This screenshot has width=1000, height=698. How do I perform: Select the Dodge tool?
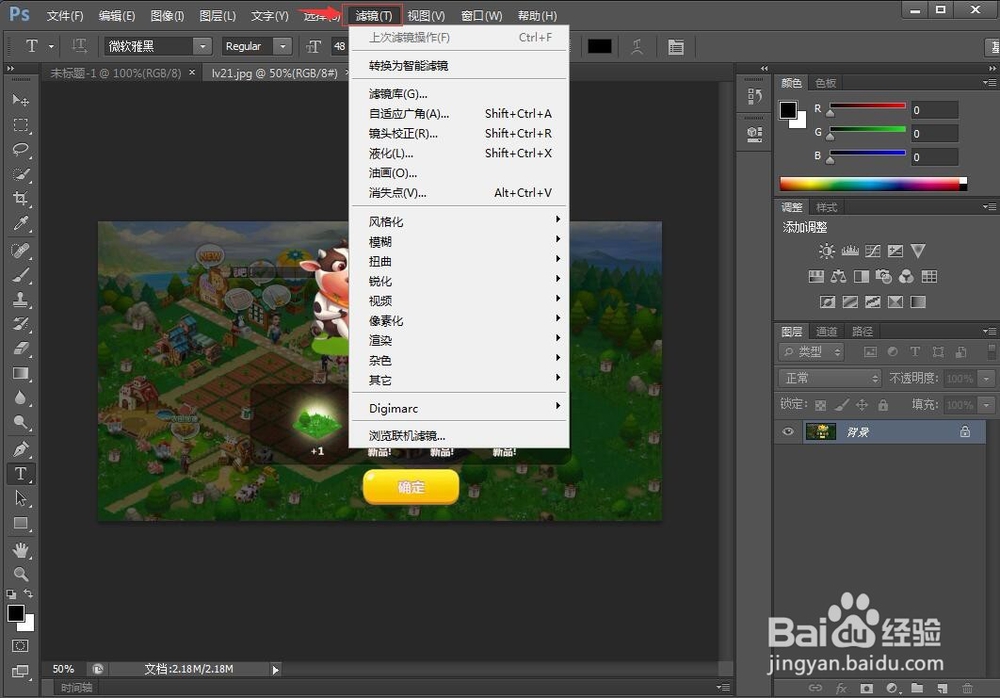pos(20,422)
